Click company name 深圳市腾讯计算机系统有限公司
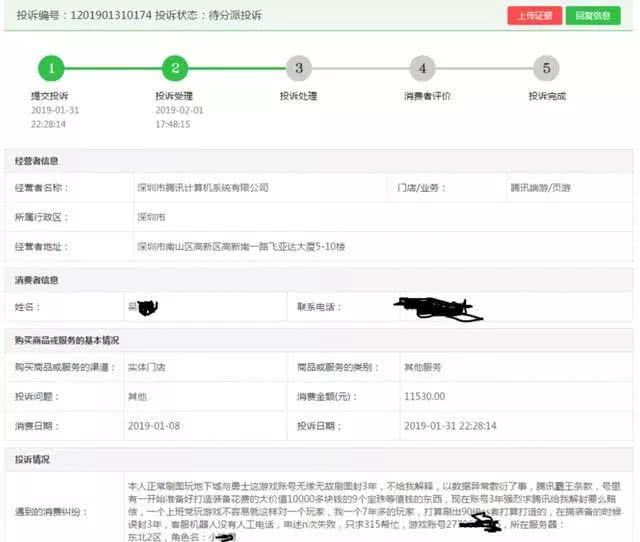 click(203, 188)
